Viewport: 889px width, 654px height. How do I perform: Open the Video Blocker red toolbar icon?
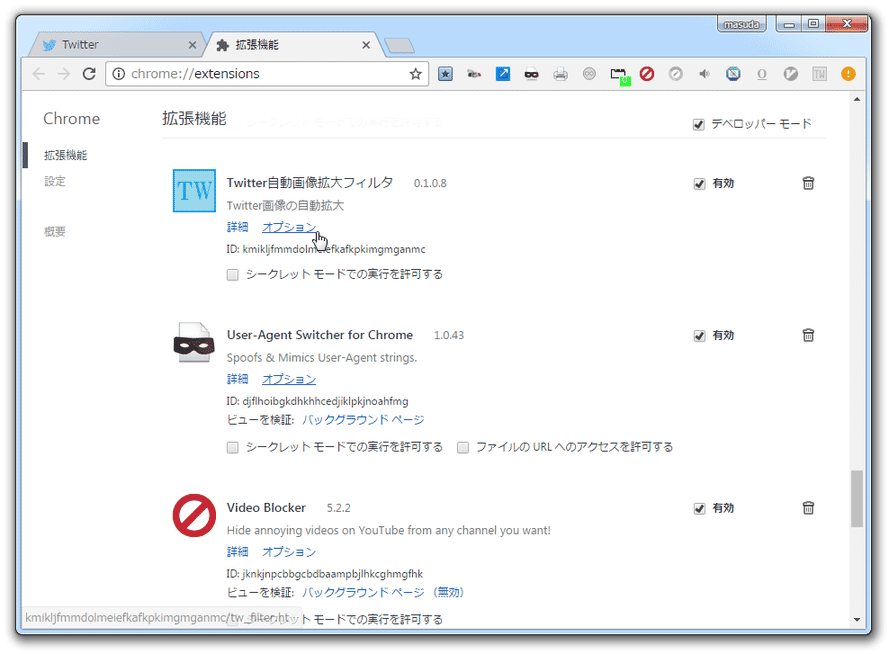point(647,74)
